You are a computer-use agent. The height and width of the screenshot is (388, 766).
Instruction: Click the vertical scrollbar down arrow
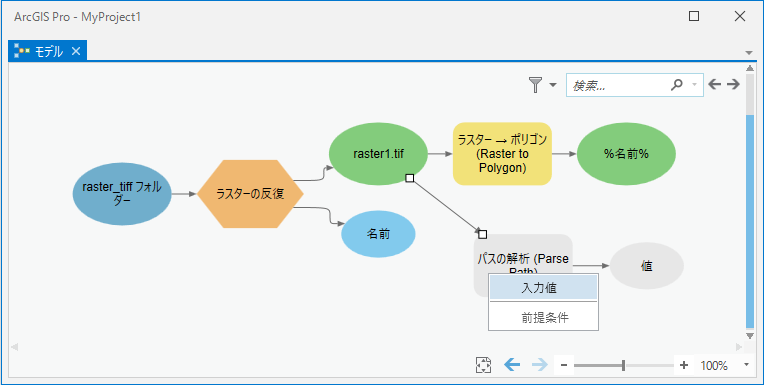(750, 336)
